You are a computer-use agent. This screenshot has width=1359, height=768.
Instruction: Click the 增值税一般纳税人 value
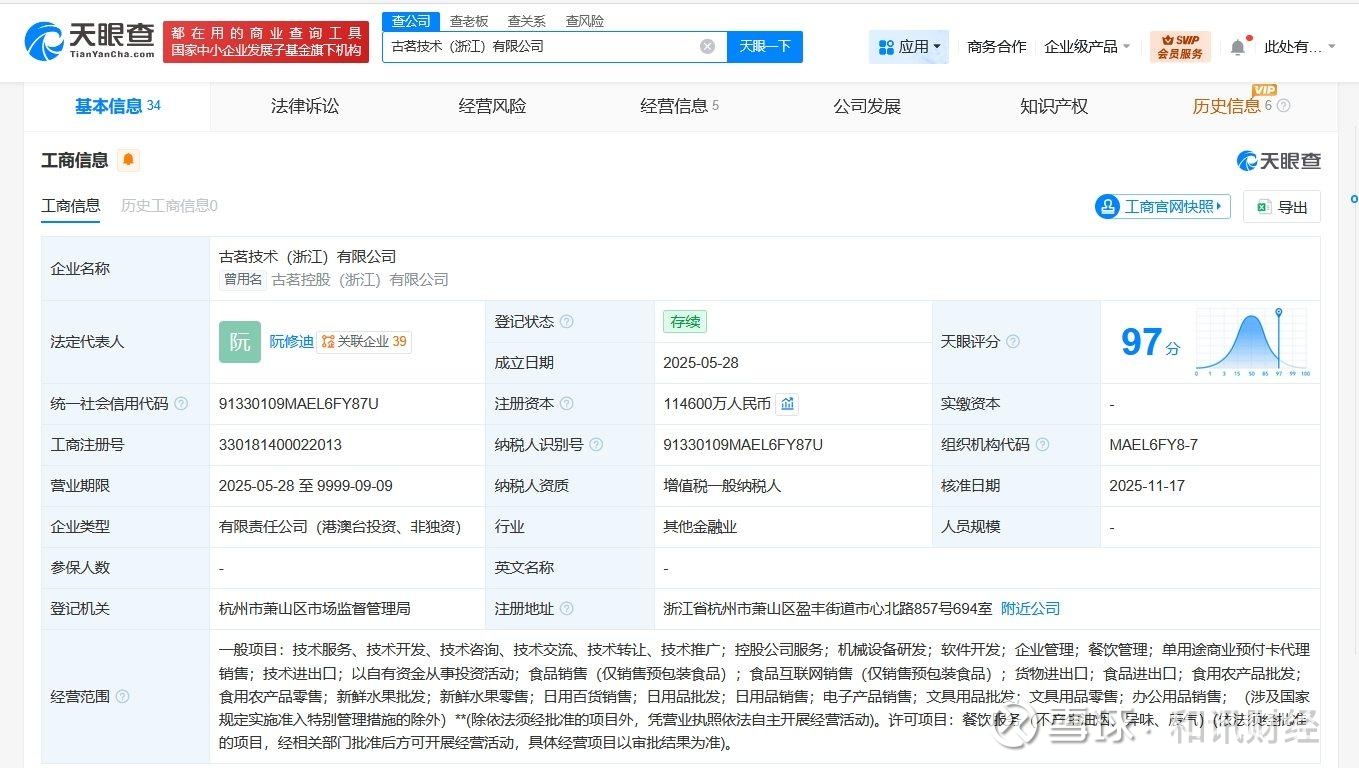(x=722, y=486)
